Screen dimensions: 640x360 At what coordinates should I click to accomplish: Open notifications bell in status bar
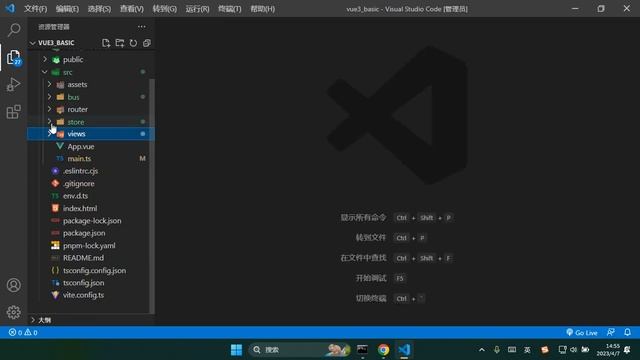coord(627,333)
